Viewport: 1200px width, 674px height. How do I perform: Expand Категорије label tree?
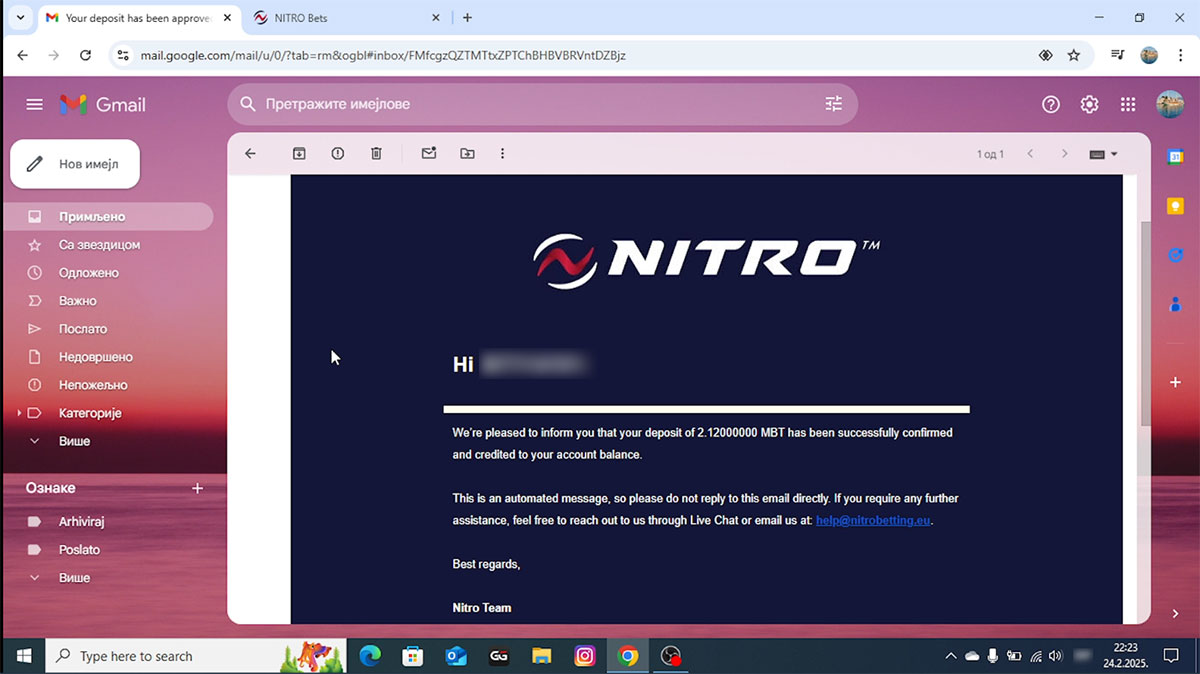coord(18,413)
